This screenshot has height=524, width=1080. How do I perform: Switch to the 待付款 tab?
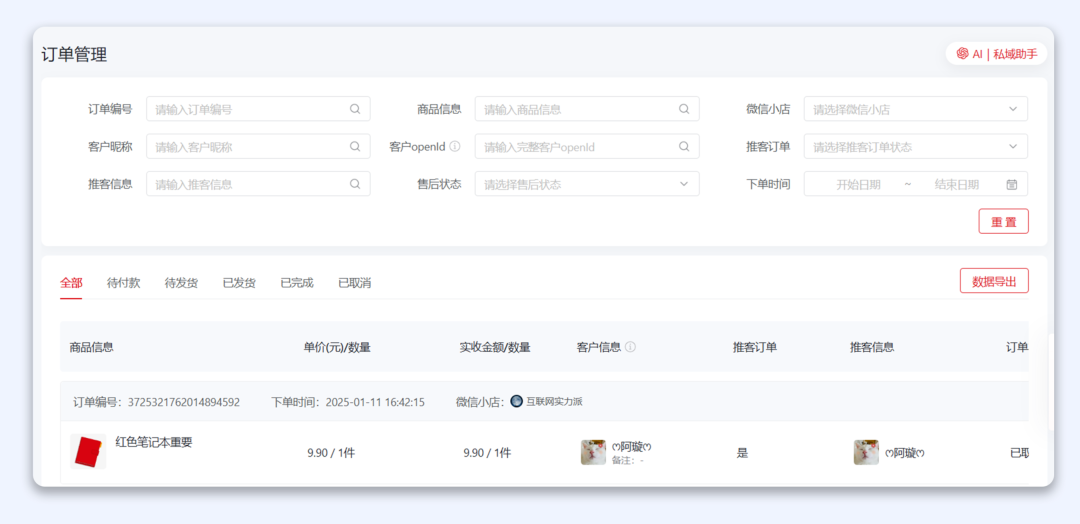click(x=124, y=283)
